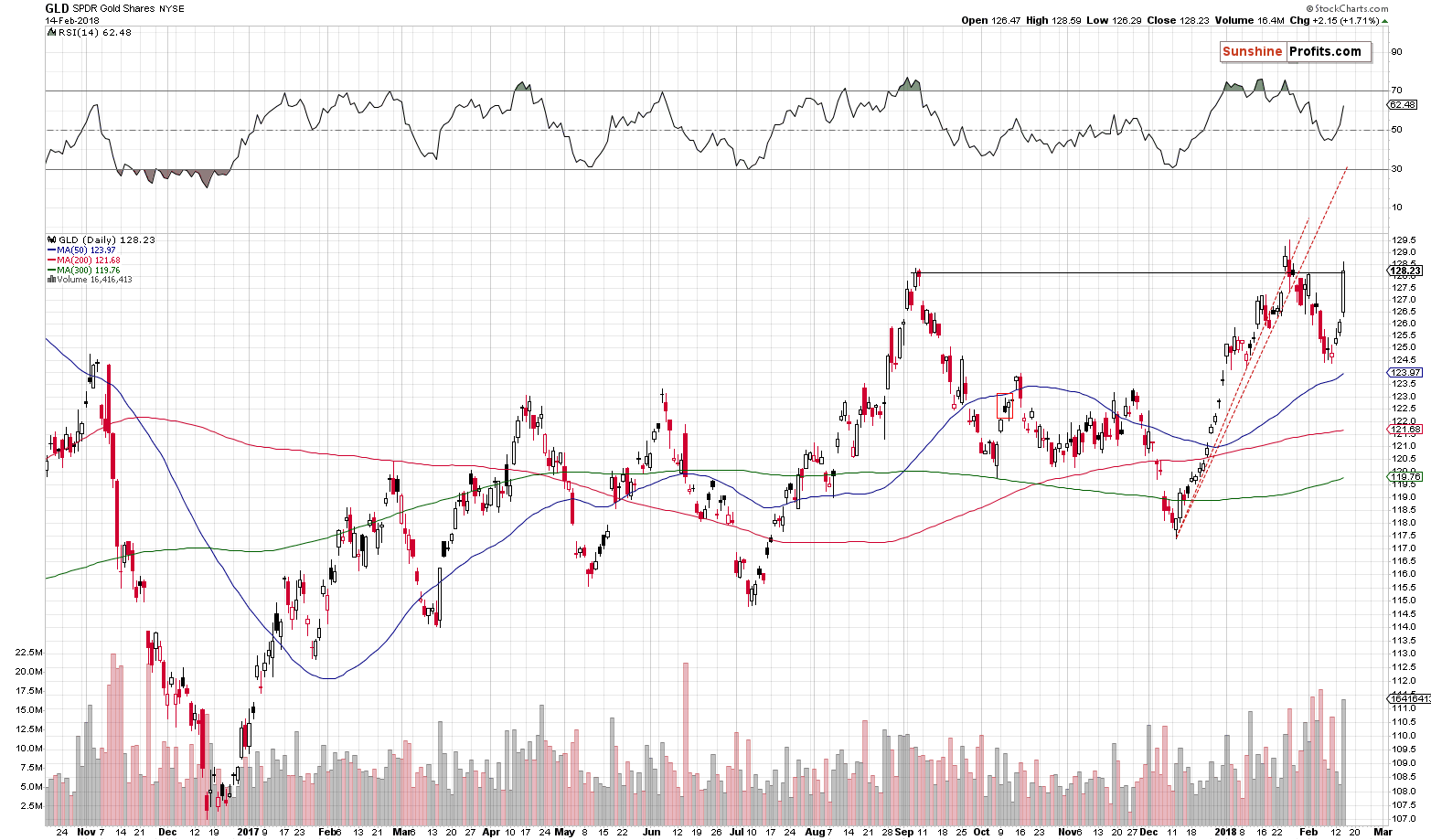The image size is (1431, 840).
Task: Click the 129.5 price axis label
Action: [x=1404, y=239]
